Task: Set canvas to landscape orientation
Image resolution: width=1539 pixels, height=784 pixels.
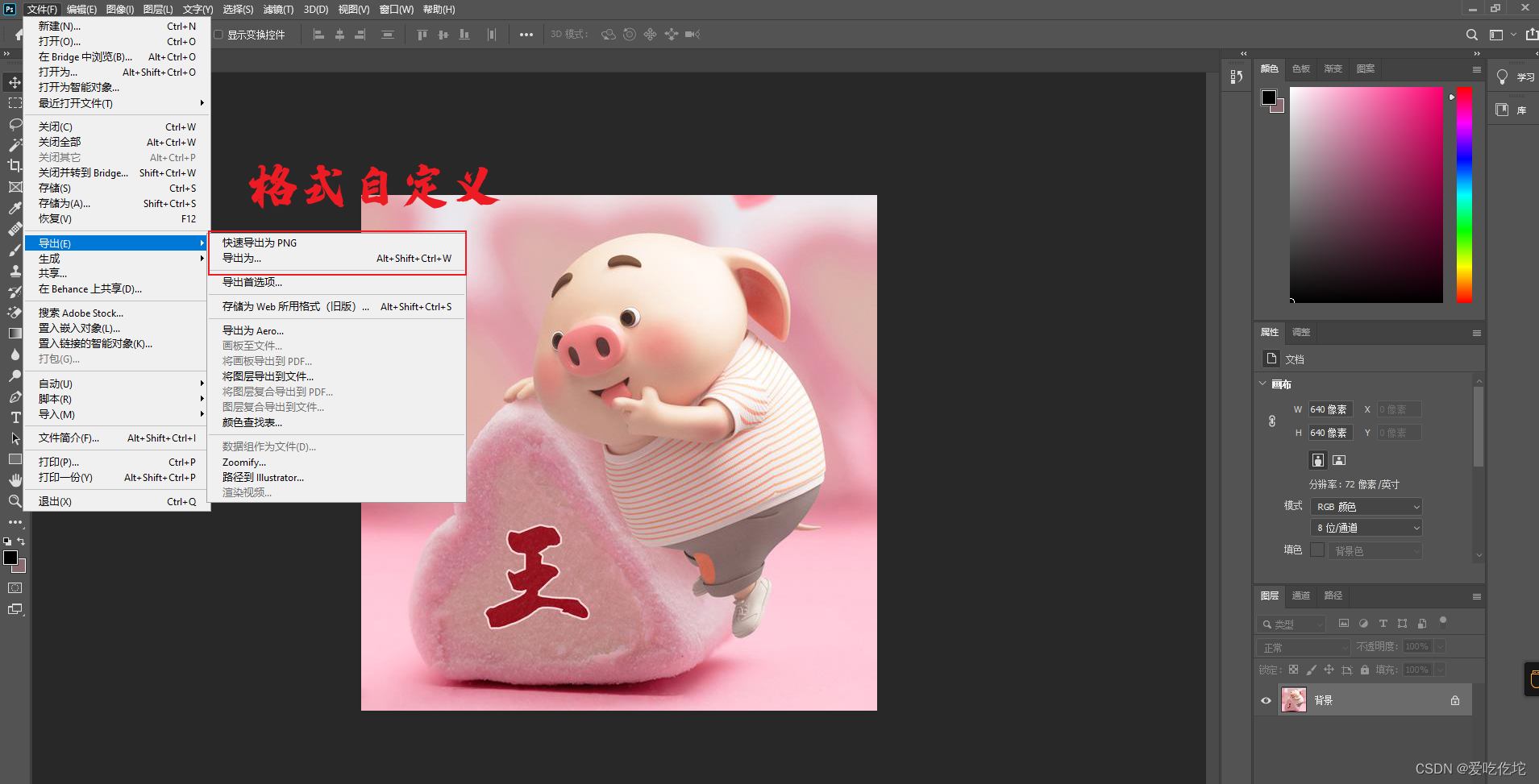Action: (x=1338, y=460)
